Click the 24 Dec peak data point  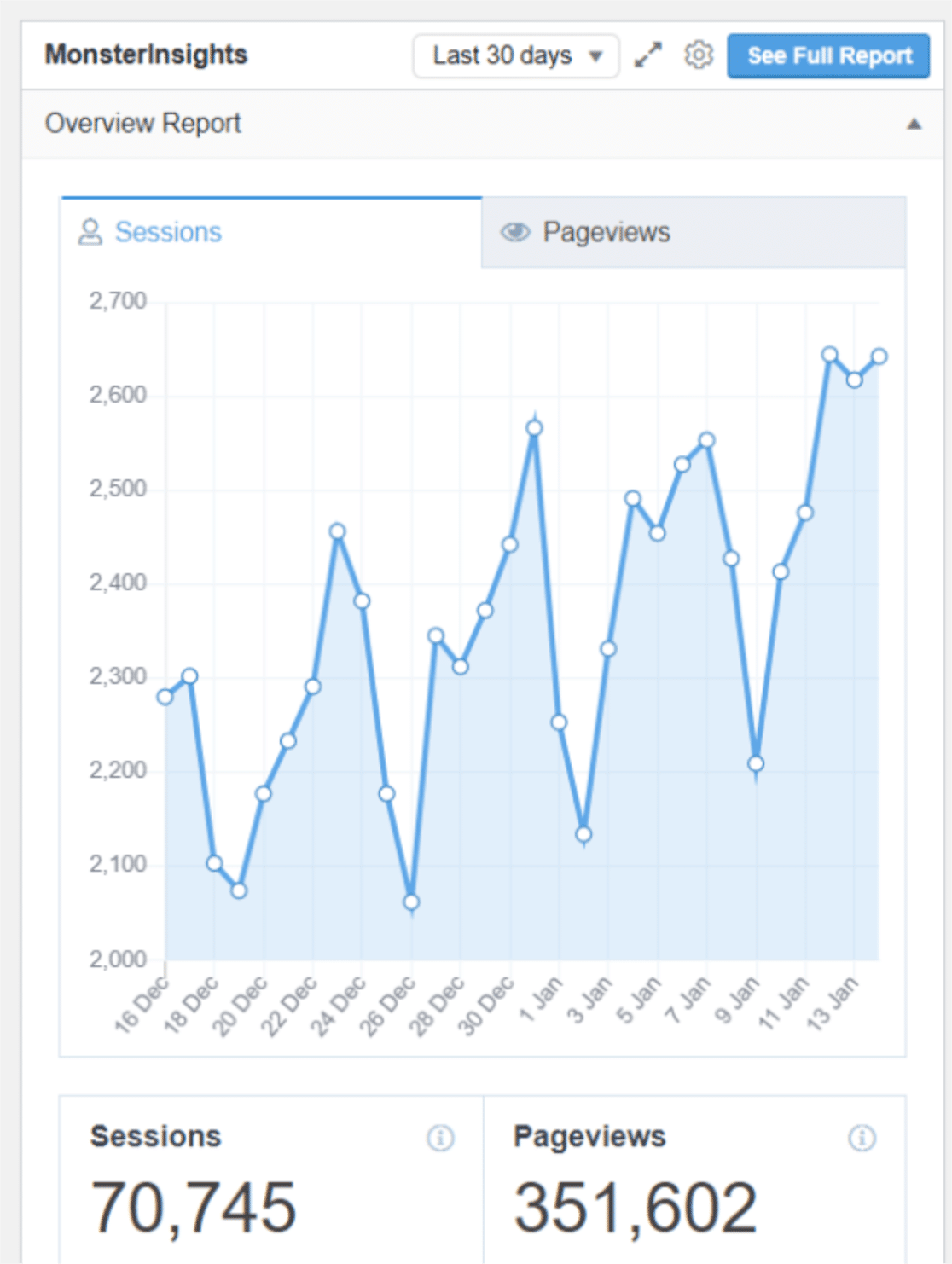click(337, 531)
